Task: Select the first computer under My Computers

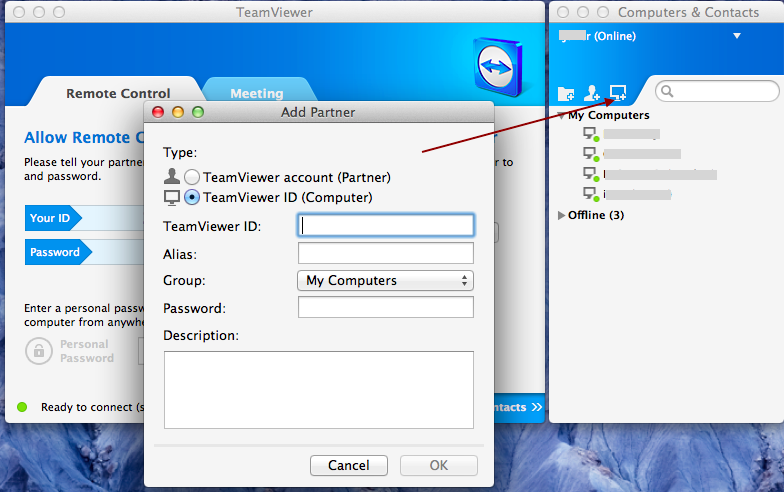Action: (x=621, y=134)
